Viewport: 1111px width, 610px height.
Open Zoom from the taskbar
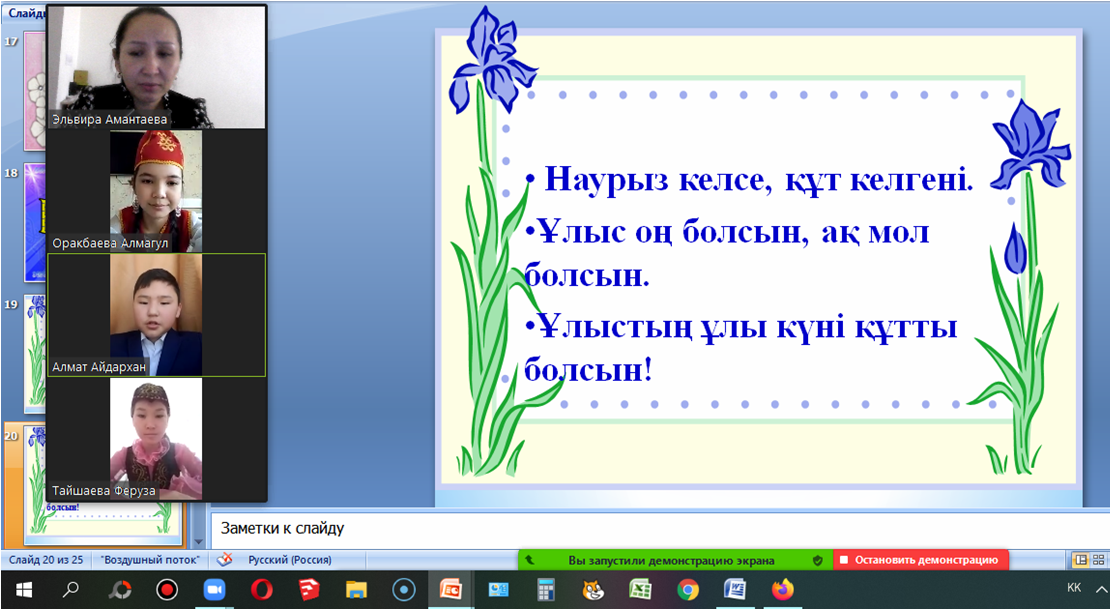tap(213, 590)
